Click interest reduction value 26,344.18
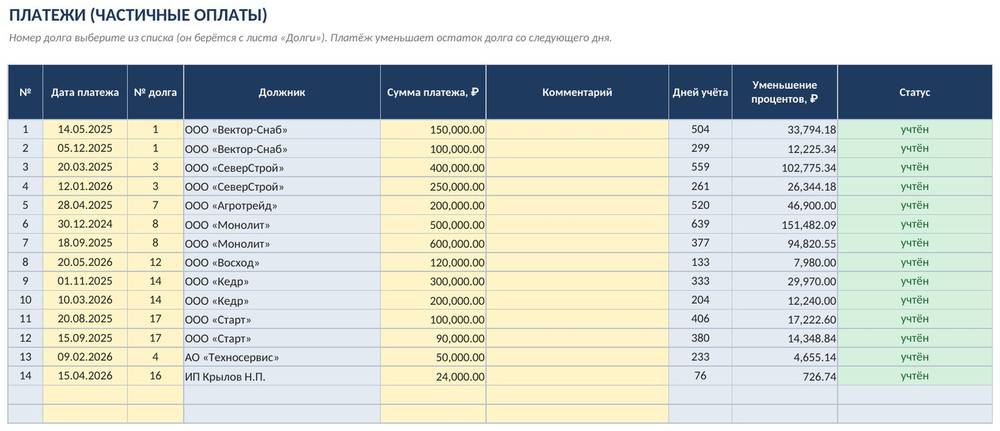1000x431 pixels. [785, 187]
